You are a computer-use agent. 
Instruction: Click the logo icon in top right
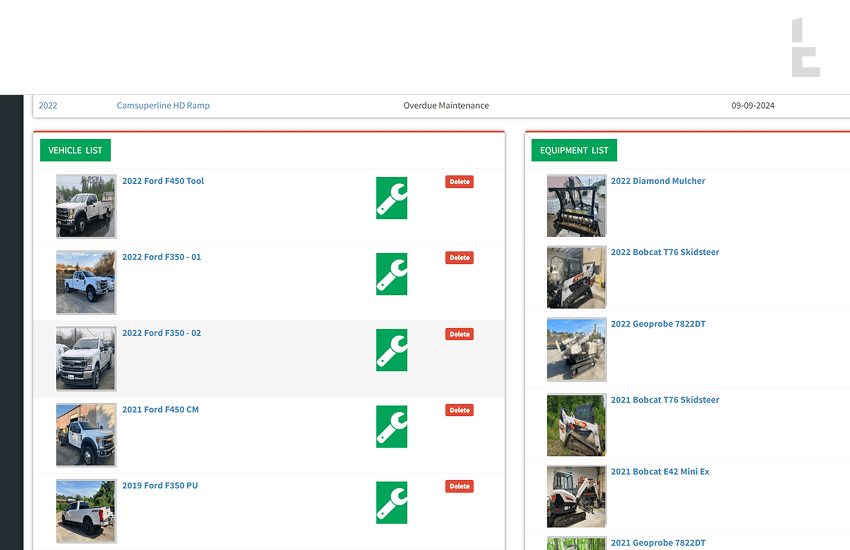(805, 47)
